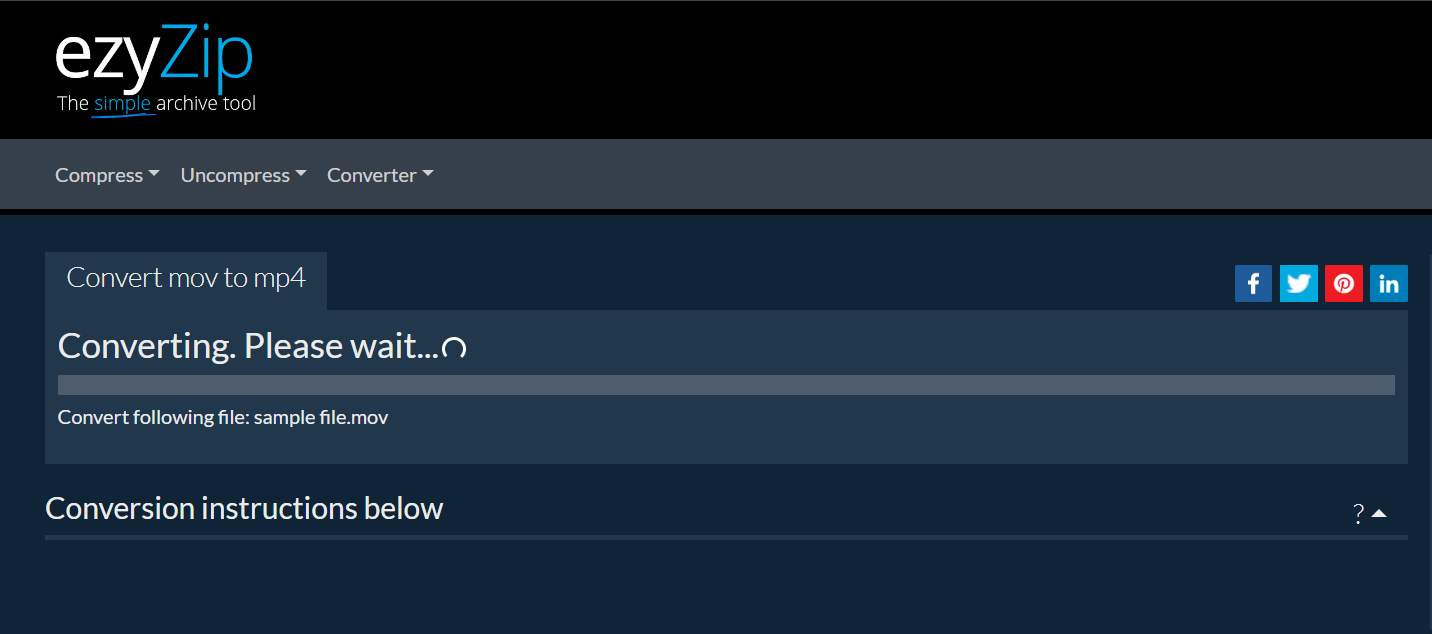Click the Conversion instructions below heading
Image resolution: width=1432 pixels, height=634 pixels.
[x=244, y=508]
